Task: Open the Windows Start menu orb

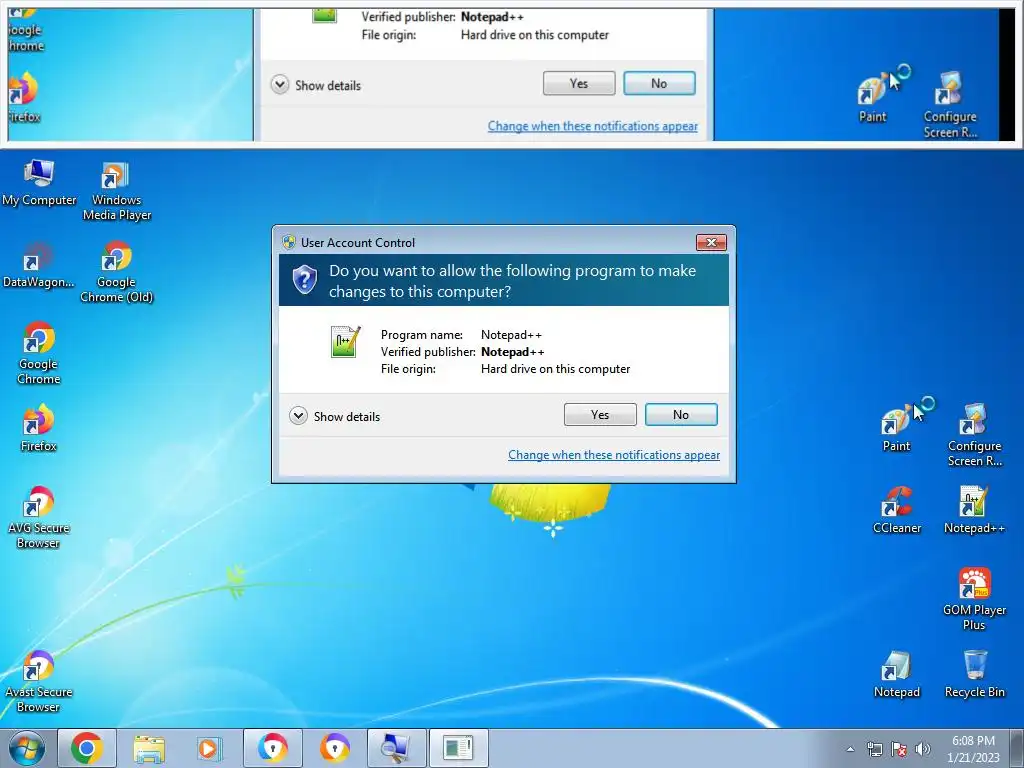Action: click(27, 748)
